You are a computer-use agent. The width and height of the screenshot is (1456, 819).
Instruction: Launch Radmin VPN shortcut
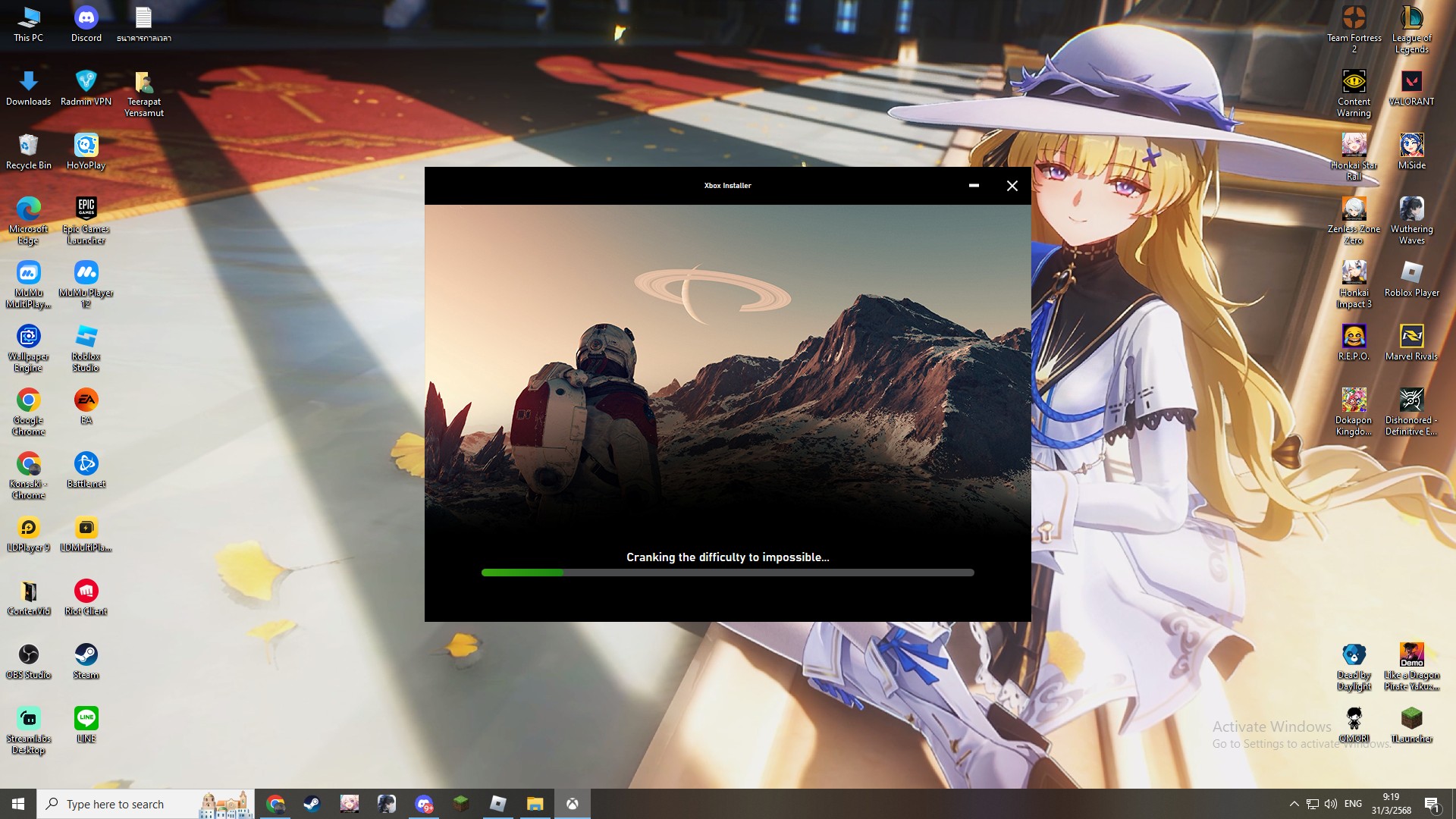86,88
